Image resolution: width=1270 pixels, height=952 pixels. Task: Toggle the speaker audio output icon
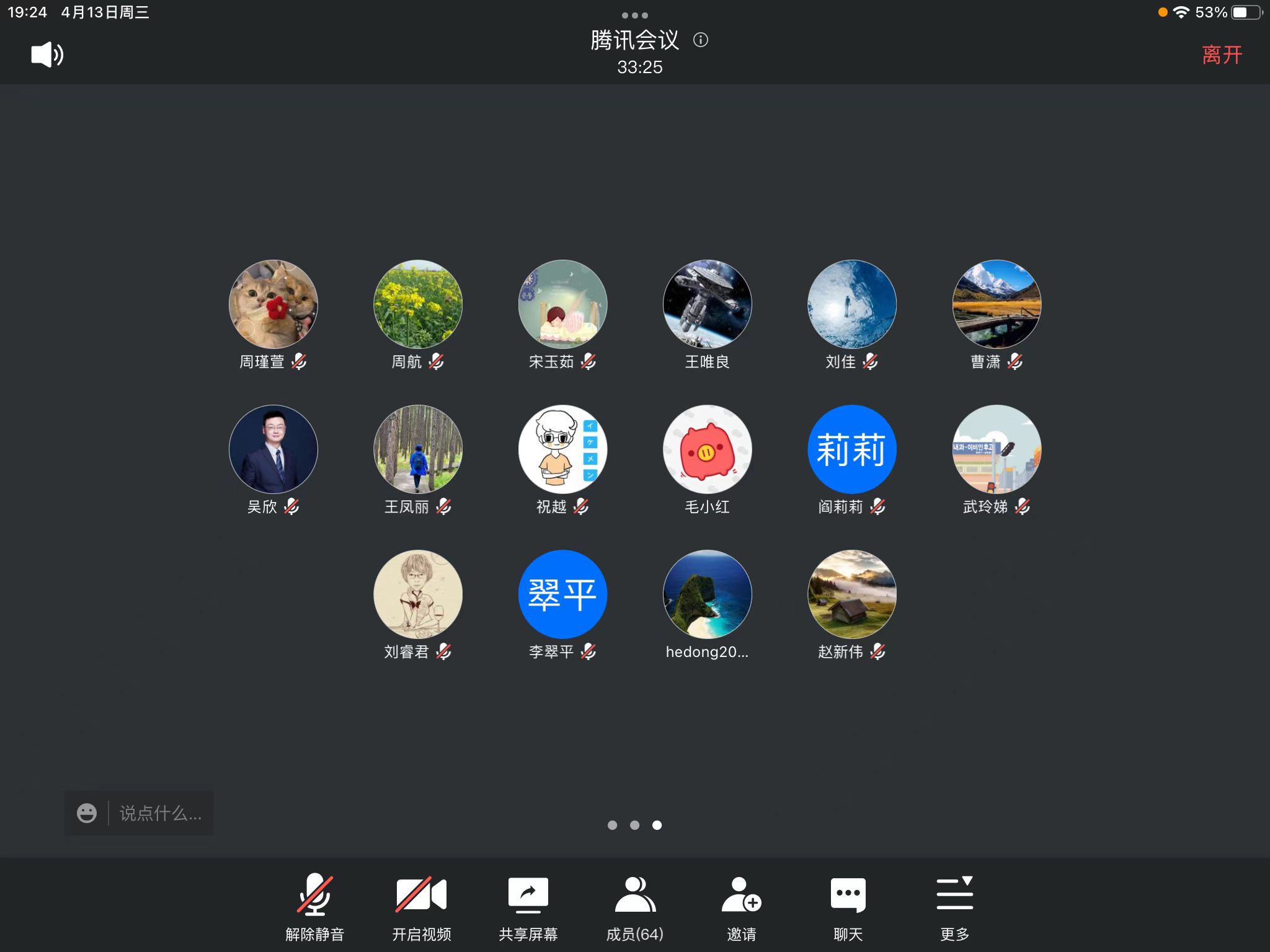point(47,55)
